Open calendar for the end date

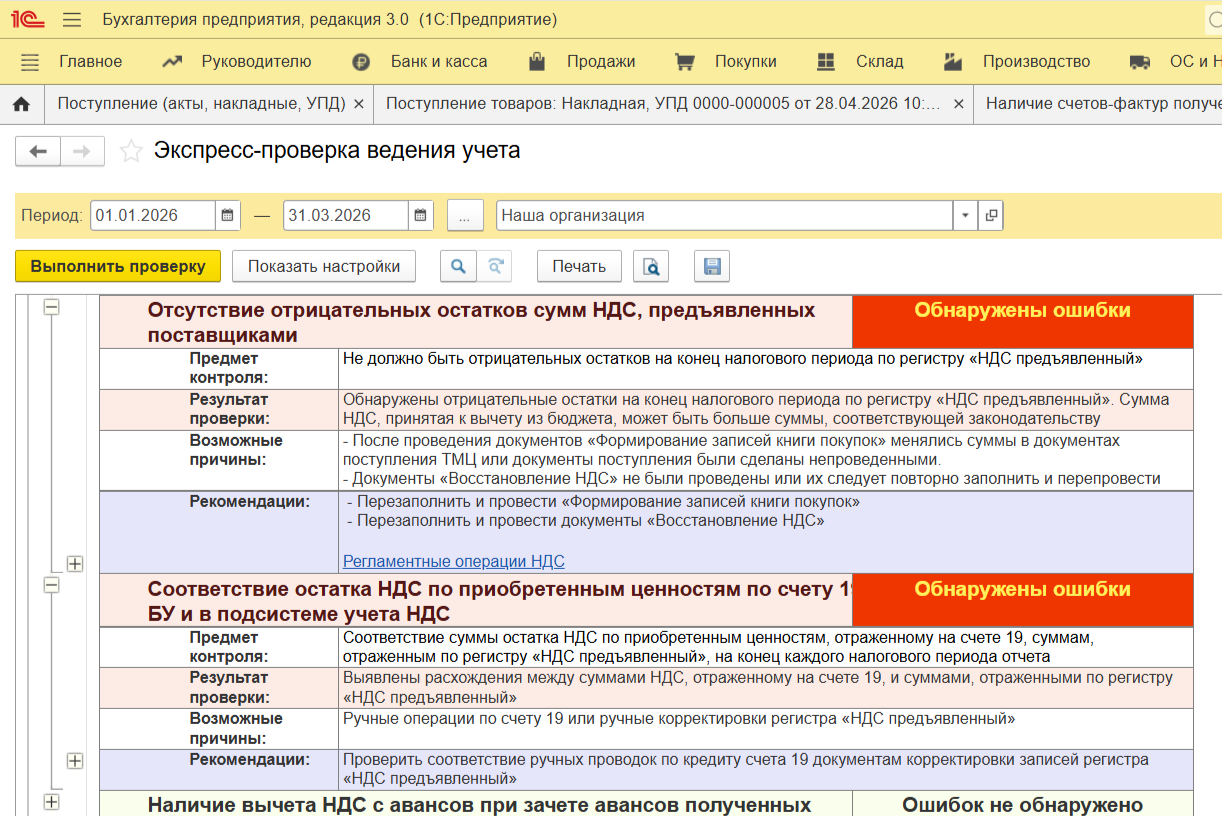click(x=421, y=215)
